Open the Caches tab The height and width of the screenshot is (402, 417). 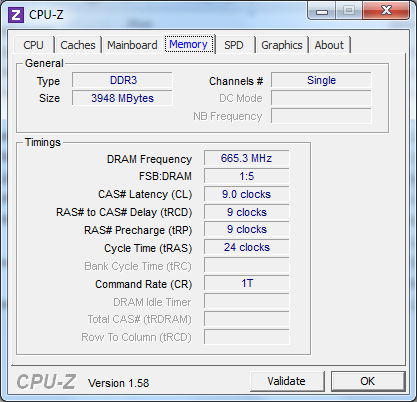[78, 45]
